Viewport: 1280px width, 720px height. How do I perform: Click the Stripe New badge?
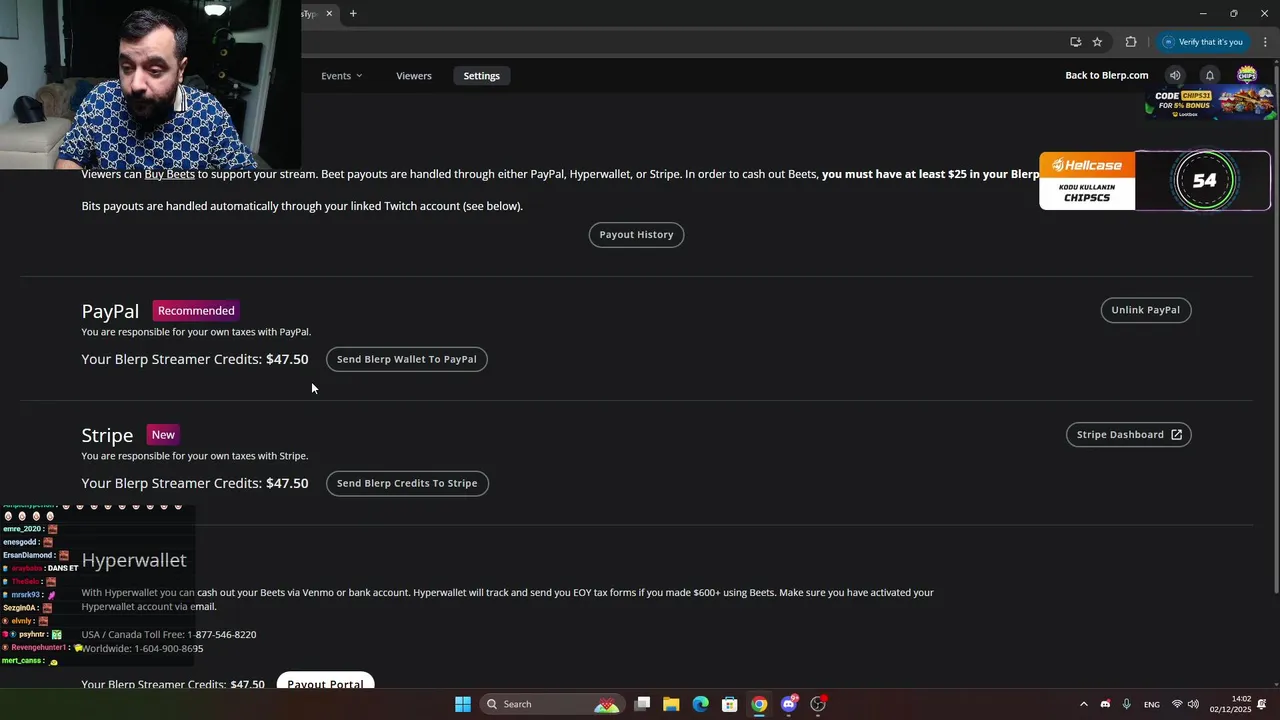coord(163,435)
